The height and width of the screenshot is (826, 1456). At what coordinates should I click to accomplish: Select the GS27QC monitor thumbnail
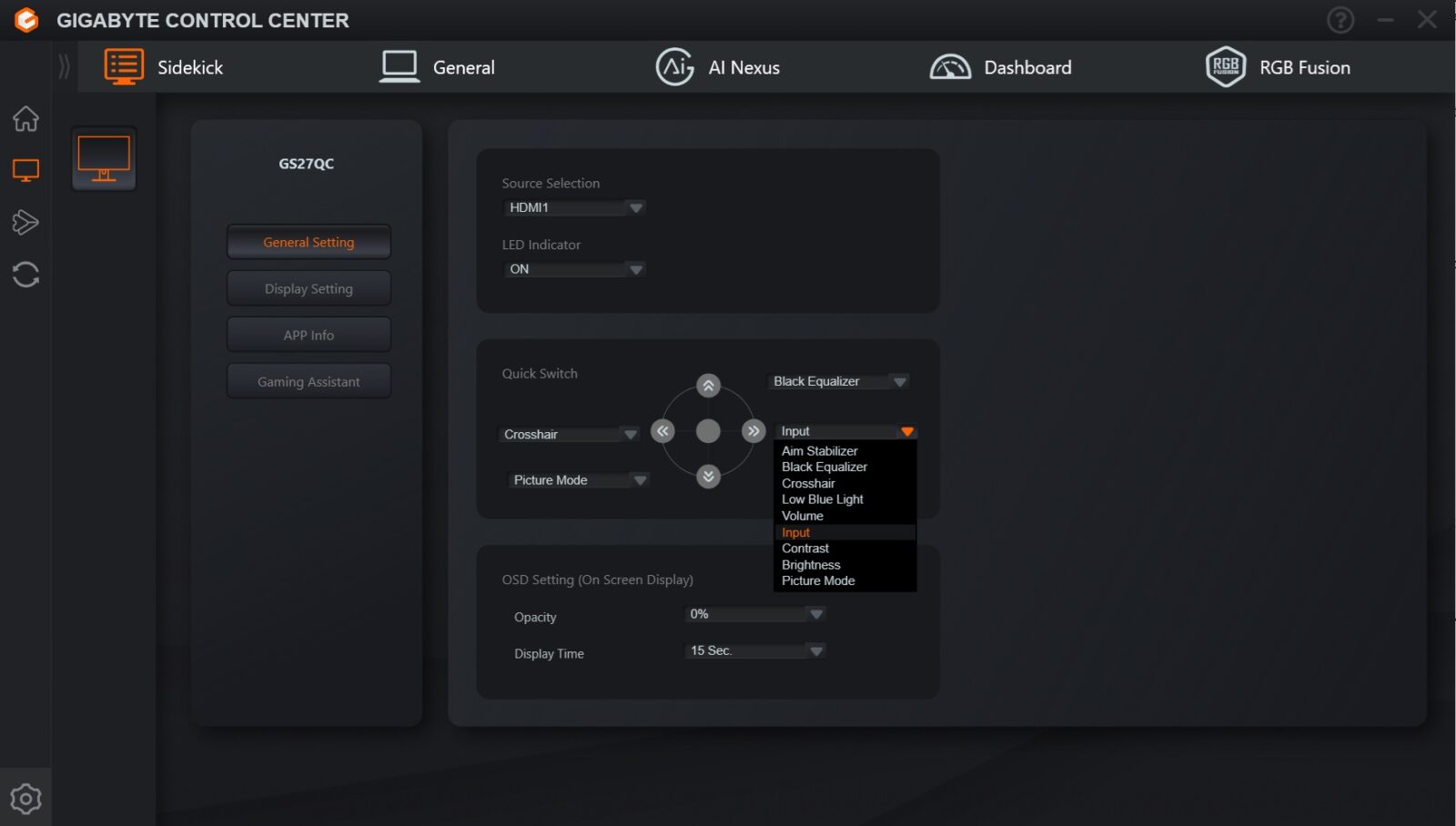point(104,159)
